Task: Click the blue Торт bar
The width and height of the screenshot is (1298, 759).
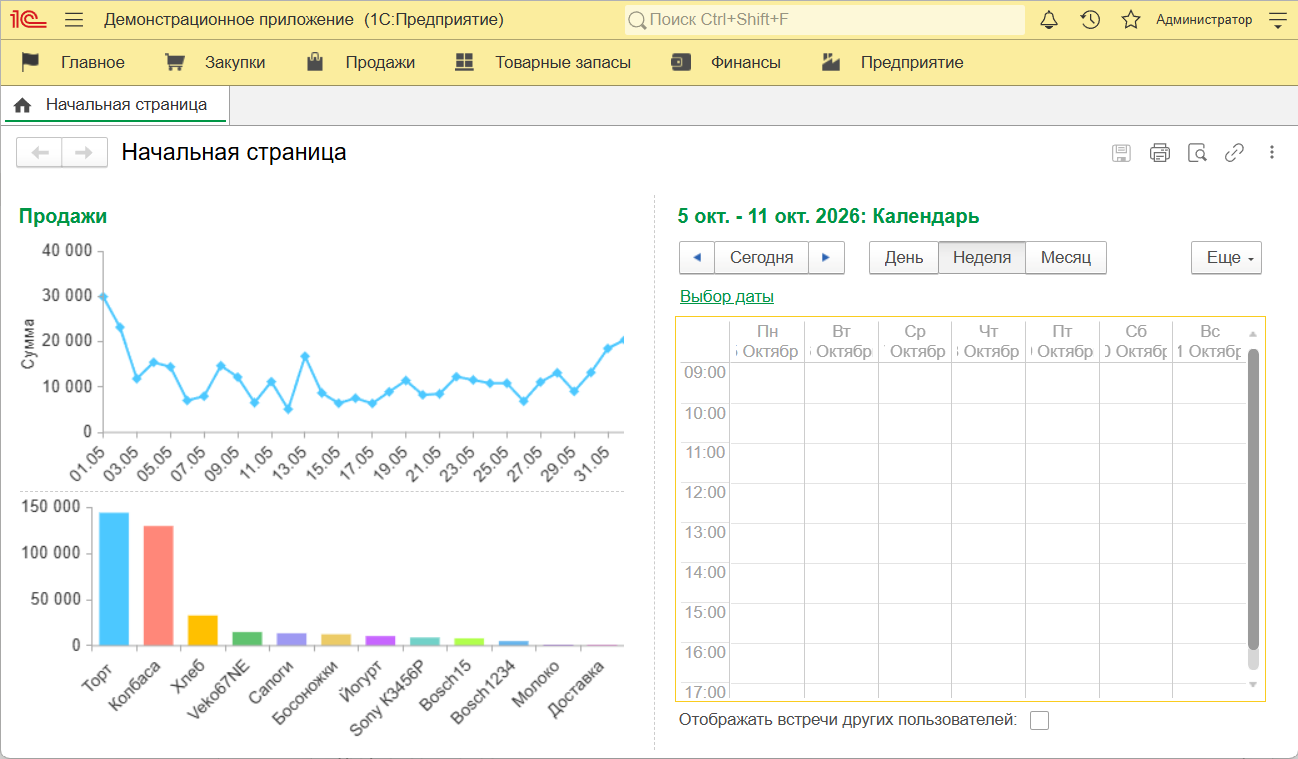Action: pyautogui.click(x=114, y=579)
